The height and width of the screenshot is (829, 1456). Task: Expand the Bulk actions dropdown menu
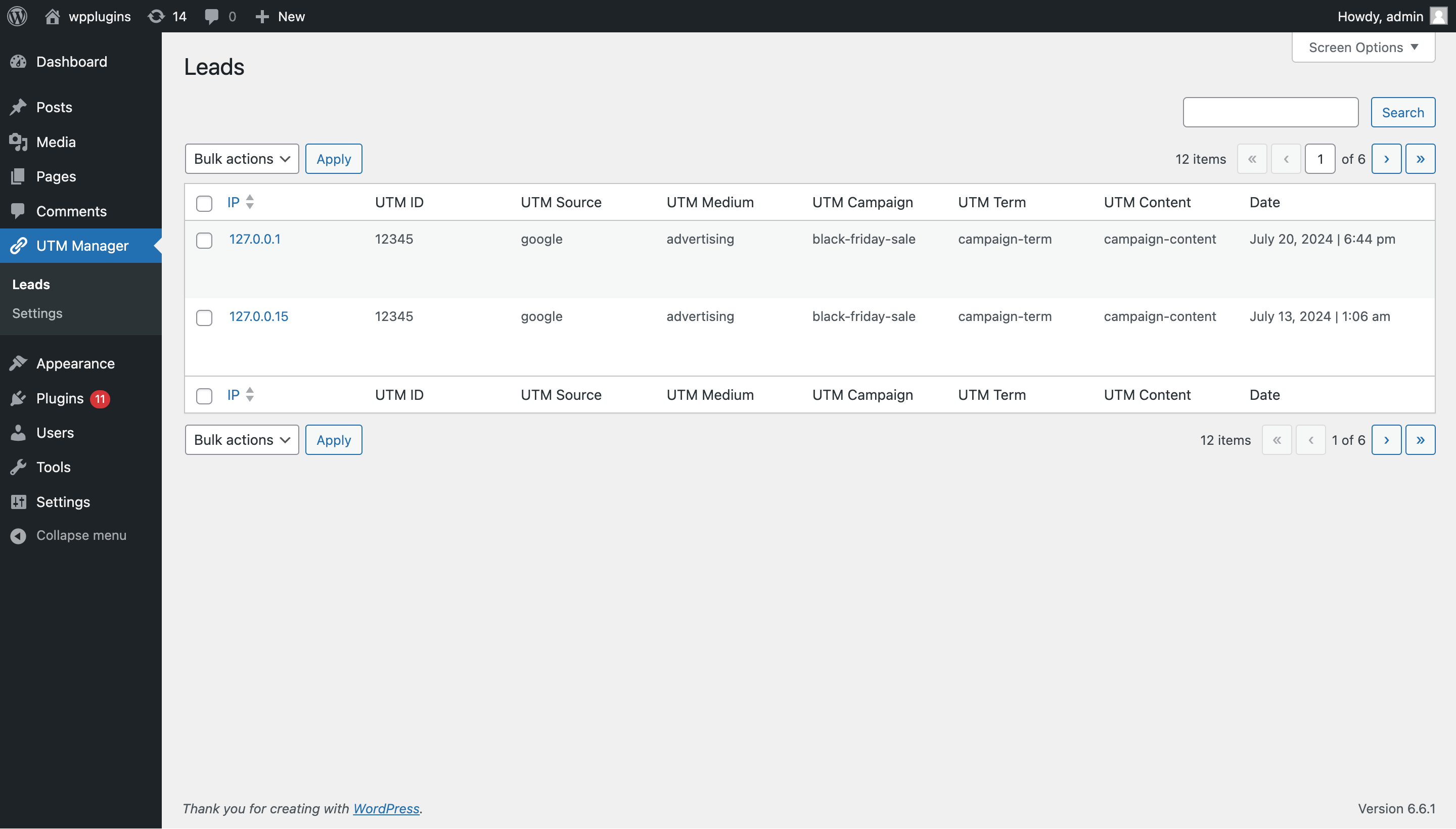241,158
